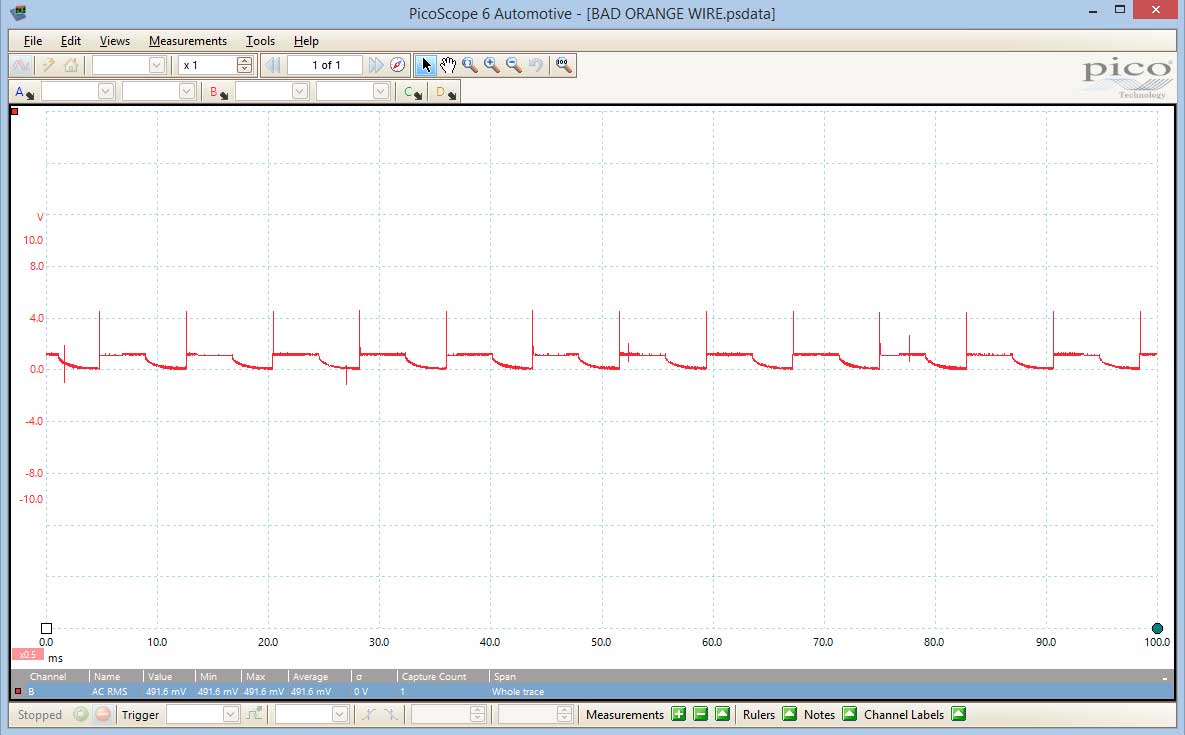This screenshot has width=1185, height=735.
Task: Select the zoom out tool
Action: tap(514, 65)
